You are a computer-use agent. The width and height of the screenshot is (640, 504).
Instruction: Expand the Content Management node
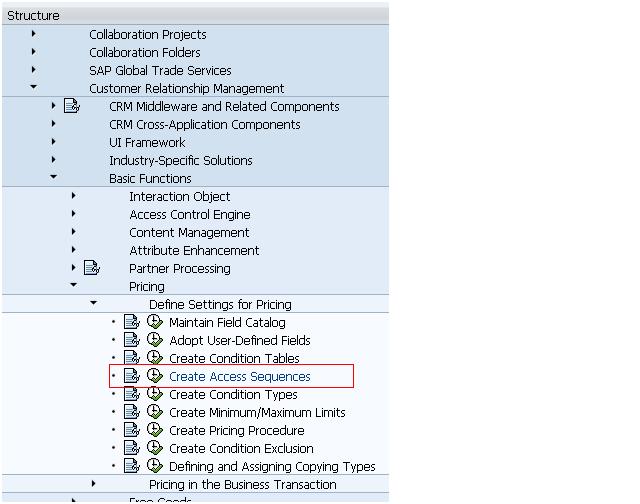[73, 231]
